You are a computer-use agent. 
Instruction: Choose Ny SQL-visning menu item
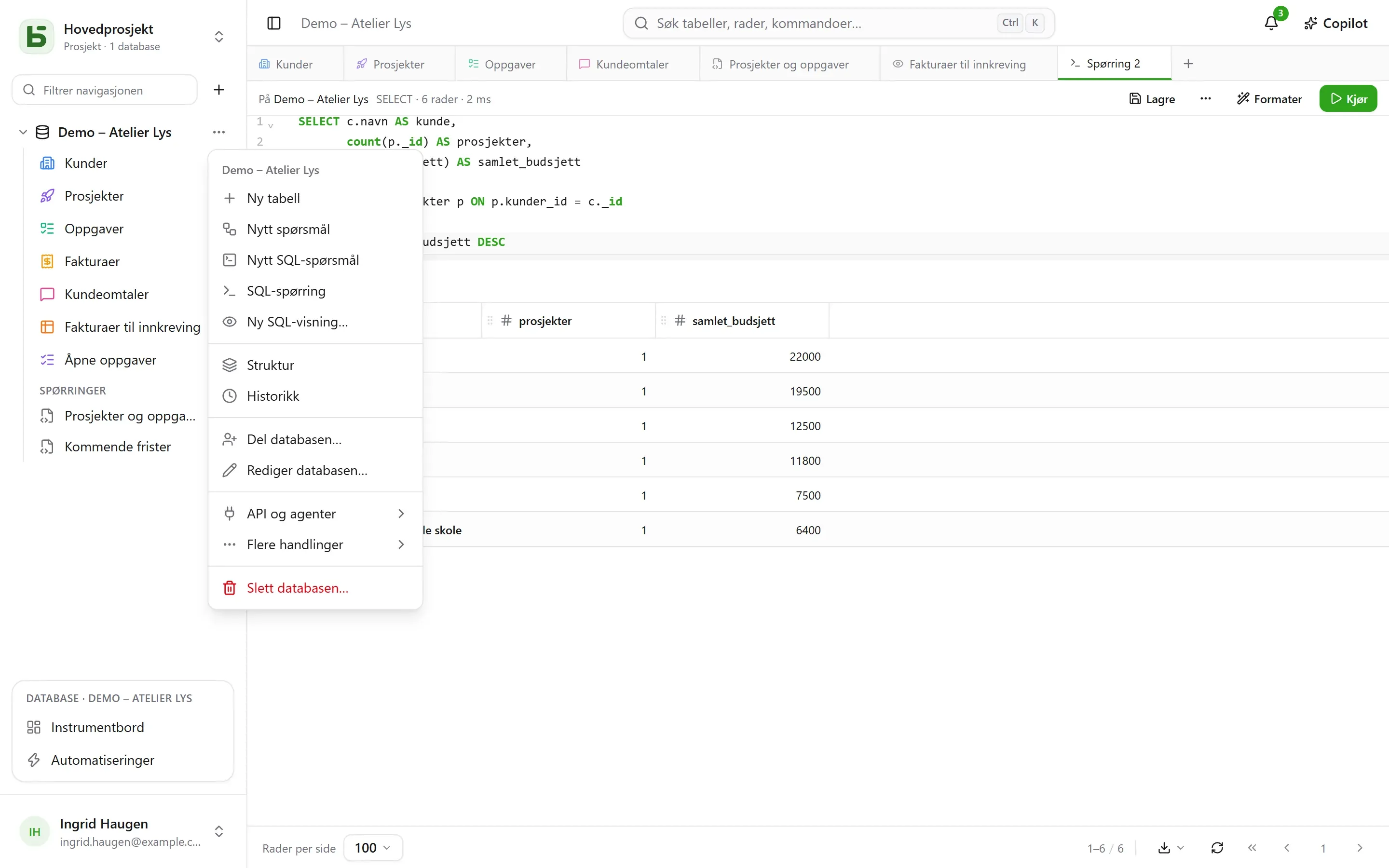(x=315, y=322)
